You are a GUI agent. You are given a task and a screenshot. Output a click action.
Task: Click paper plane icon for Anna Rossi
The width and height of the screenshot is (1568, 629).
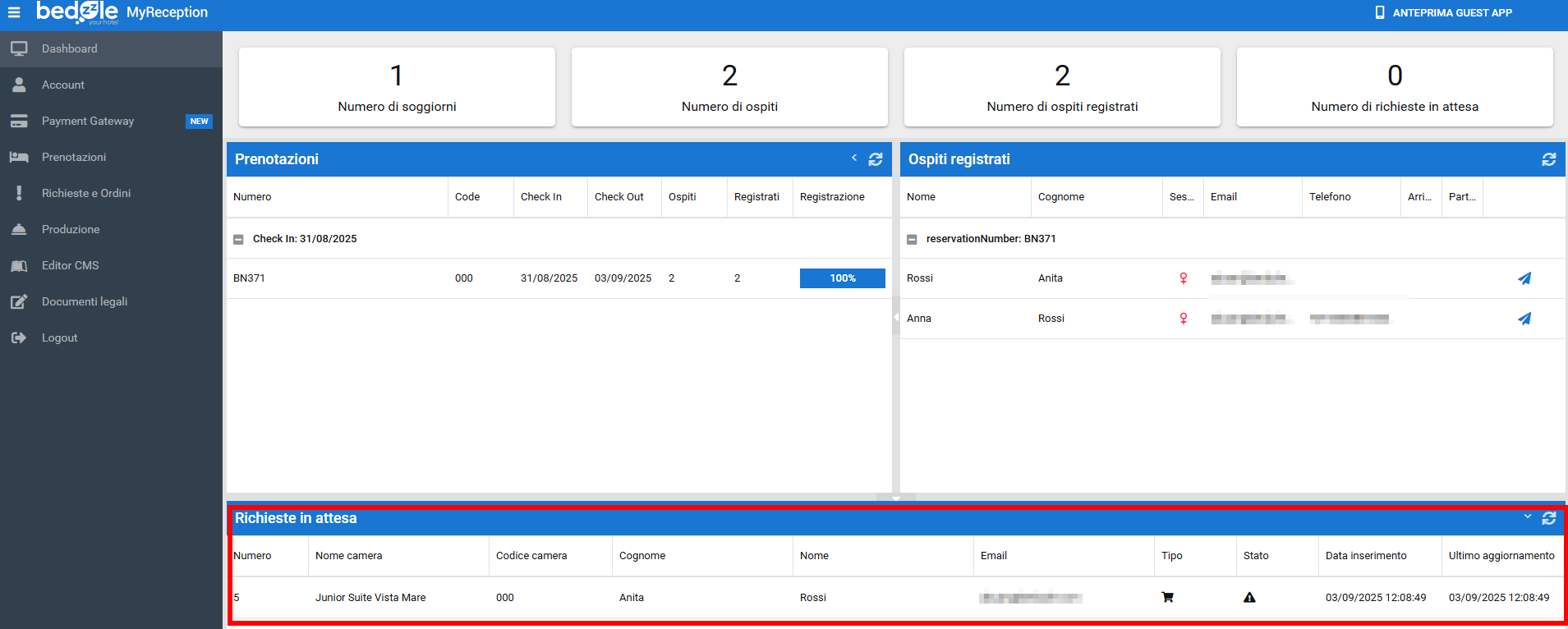tap(1524, 319)
